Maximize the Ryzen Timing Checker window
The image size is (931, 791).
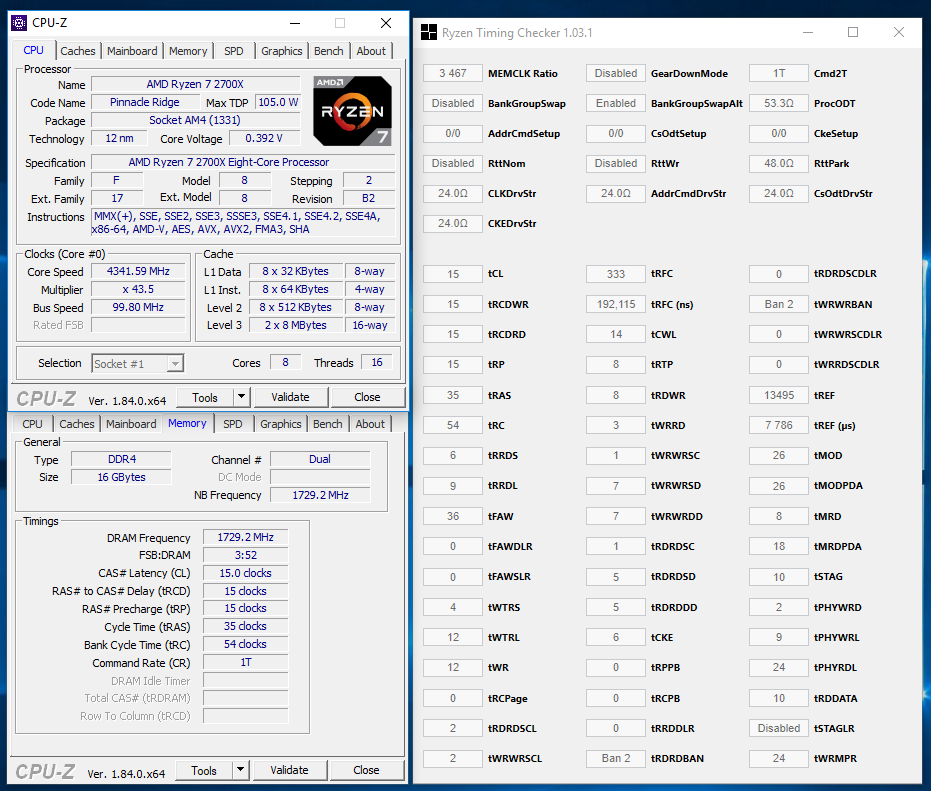click(853, 32)
